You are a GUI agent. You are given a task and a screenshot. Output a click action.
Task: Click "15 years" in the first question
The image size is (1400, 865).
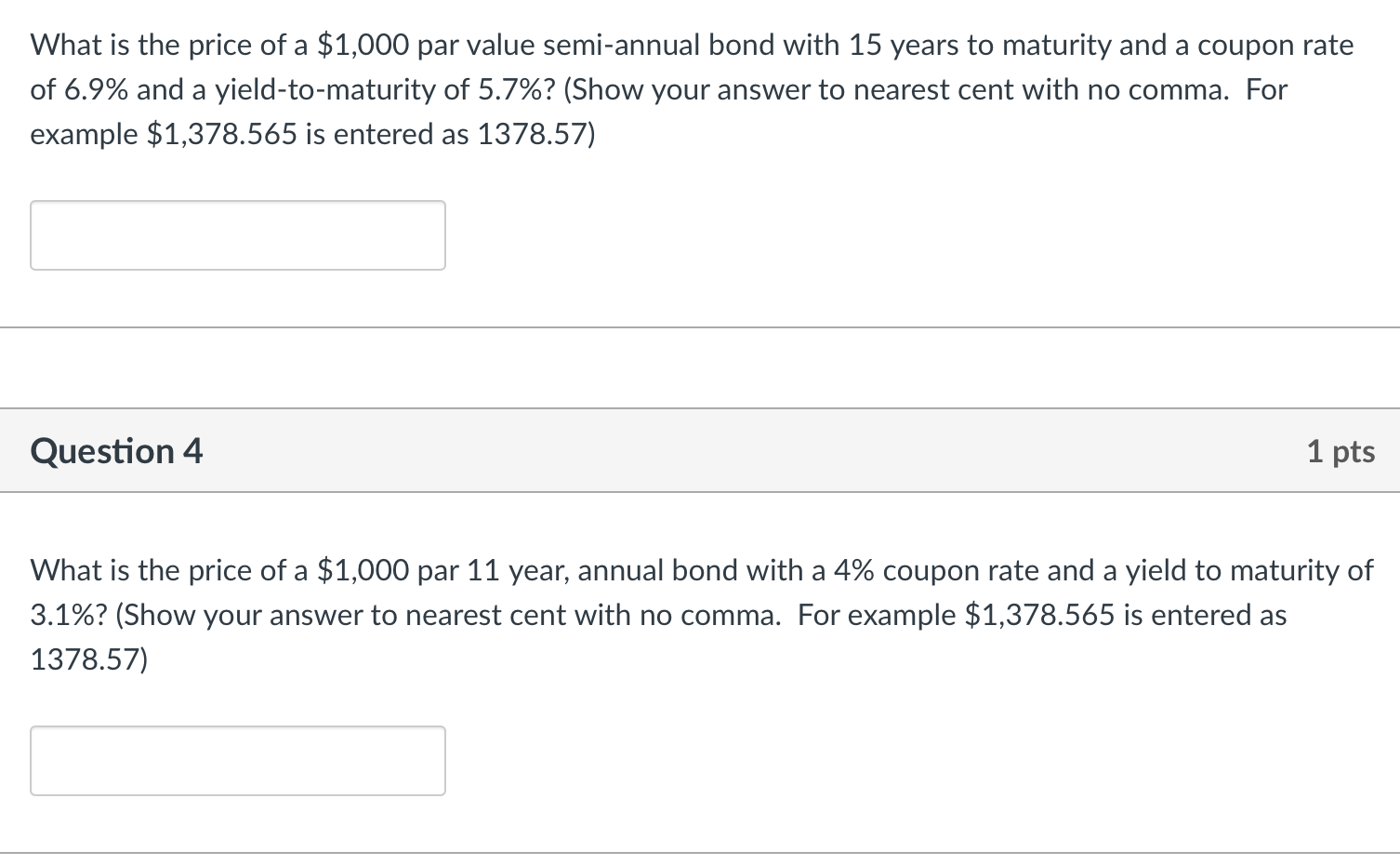click(904, 46)
